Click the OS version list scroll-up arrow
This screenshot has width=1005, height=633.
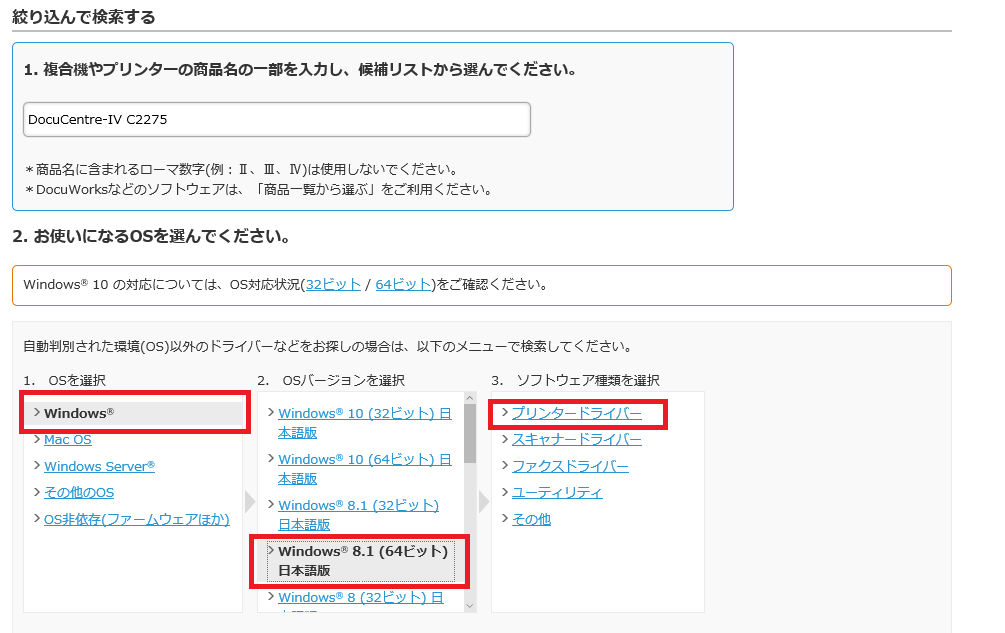(x=470, y=399)
